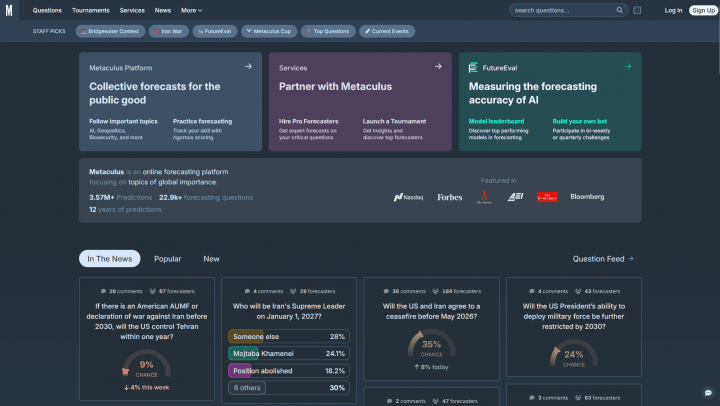The width and height of the screenshot is (720, 406).
Task: Click the Metaculus logo icon
Action: point(9,10)
